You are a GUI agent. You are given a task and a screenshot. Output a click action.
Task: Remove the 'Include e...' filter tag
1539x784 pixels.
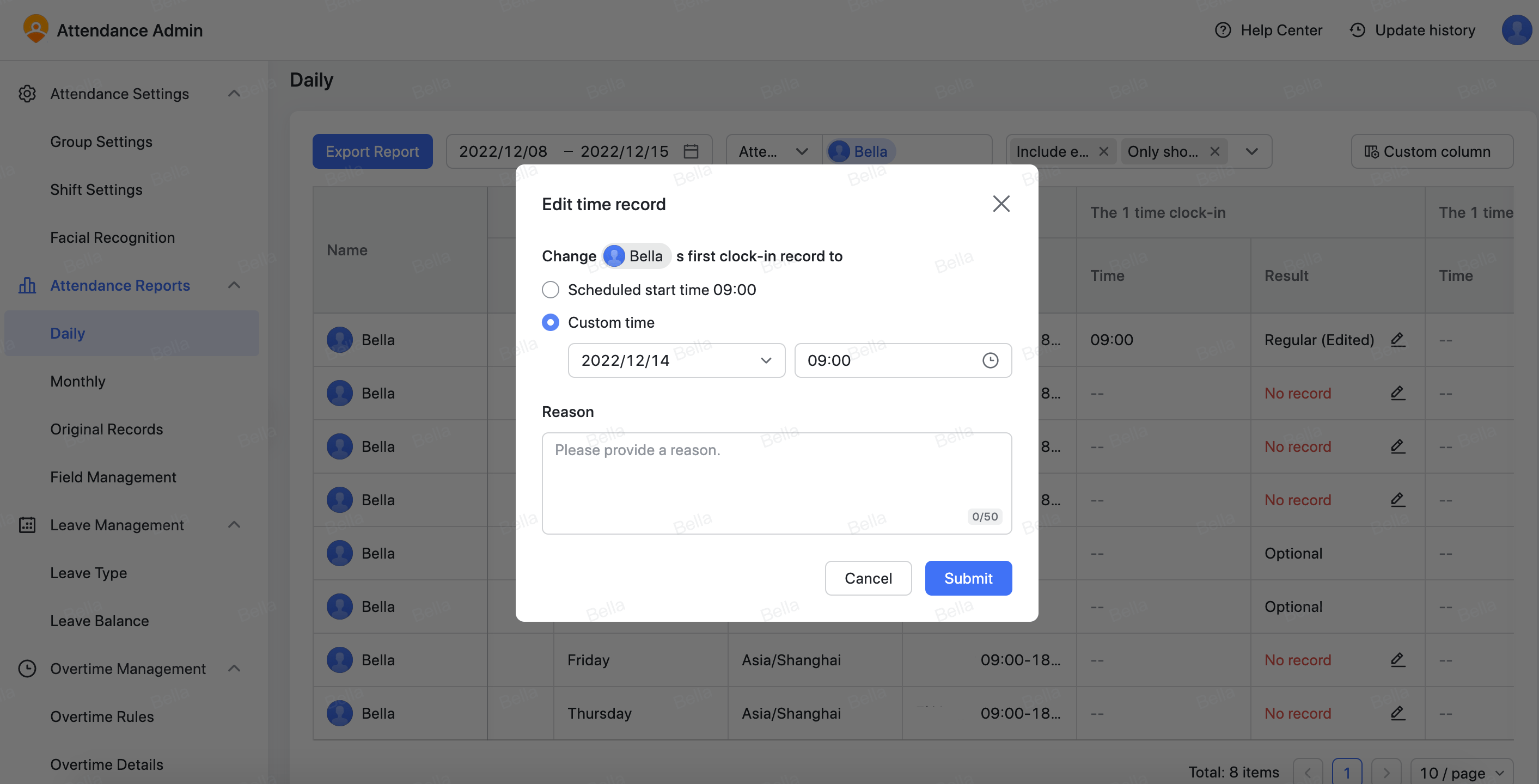(1103, 152)
